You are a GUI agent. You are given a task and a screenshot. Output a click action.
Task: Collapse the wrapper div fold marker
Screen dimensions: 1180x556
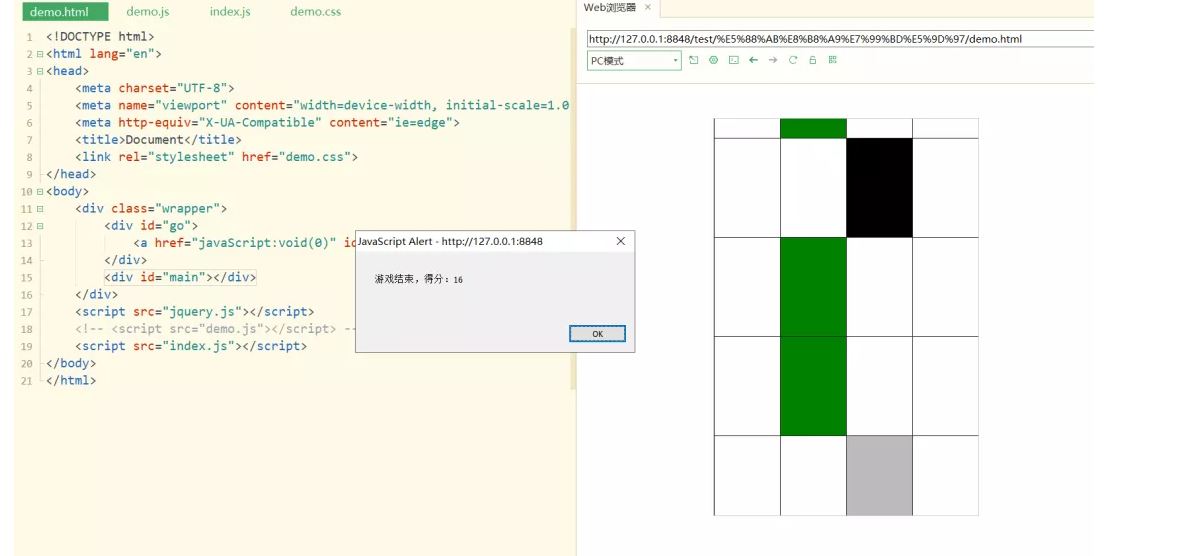(38, 209)
